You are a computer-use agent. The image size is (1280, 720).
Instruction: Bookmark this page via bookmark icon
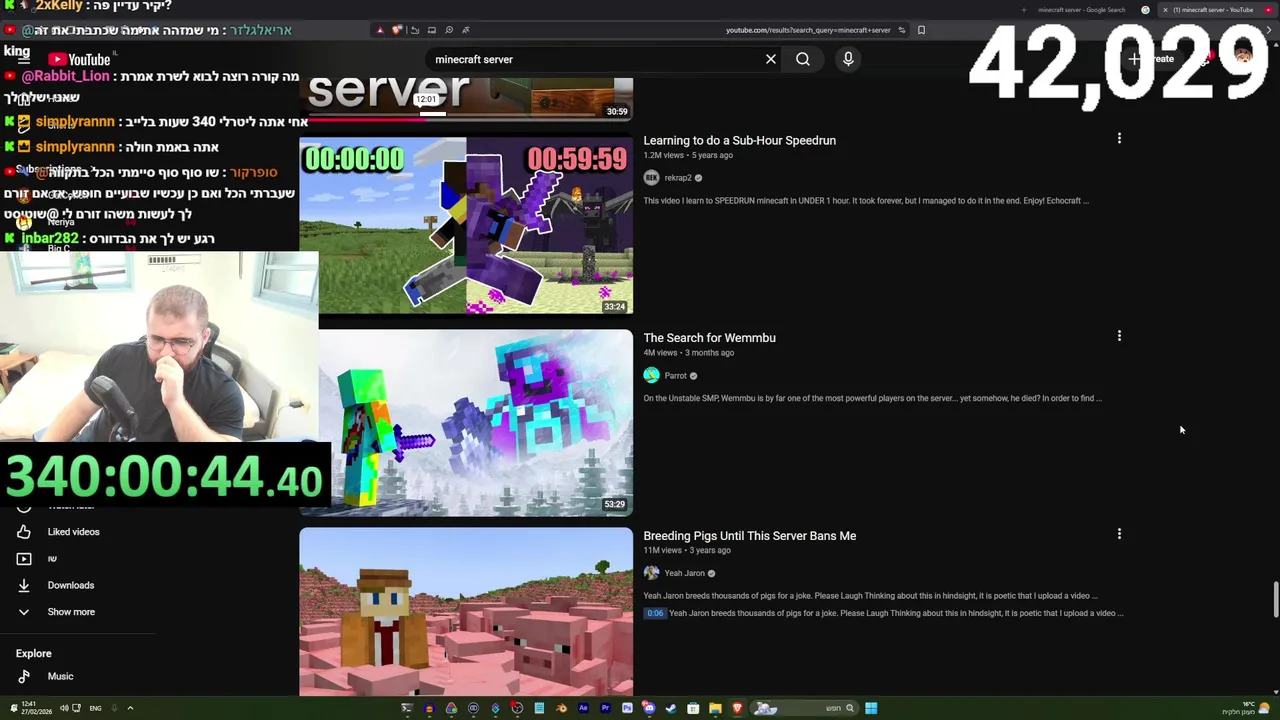coord(921,30)
